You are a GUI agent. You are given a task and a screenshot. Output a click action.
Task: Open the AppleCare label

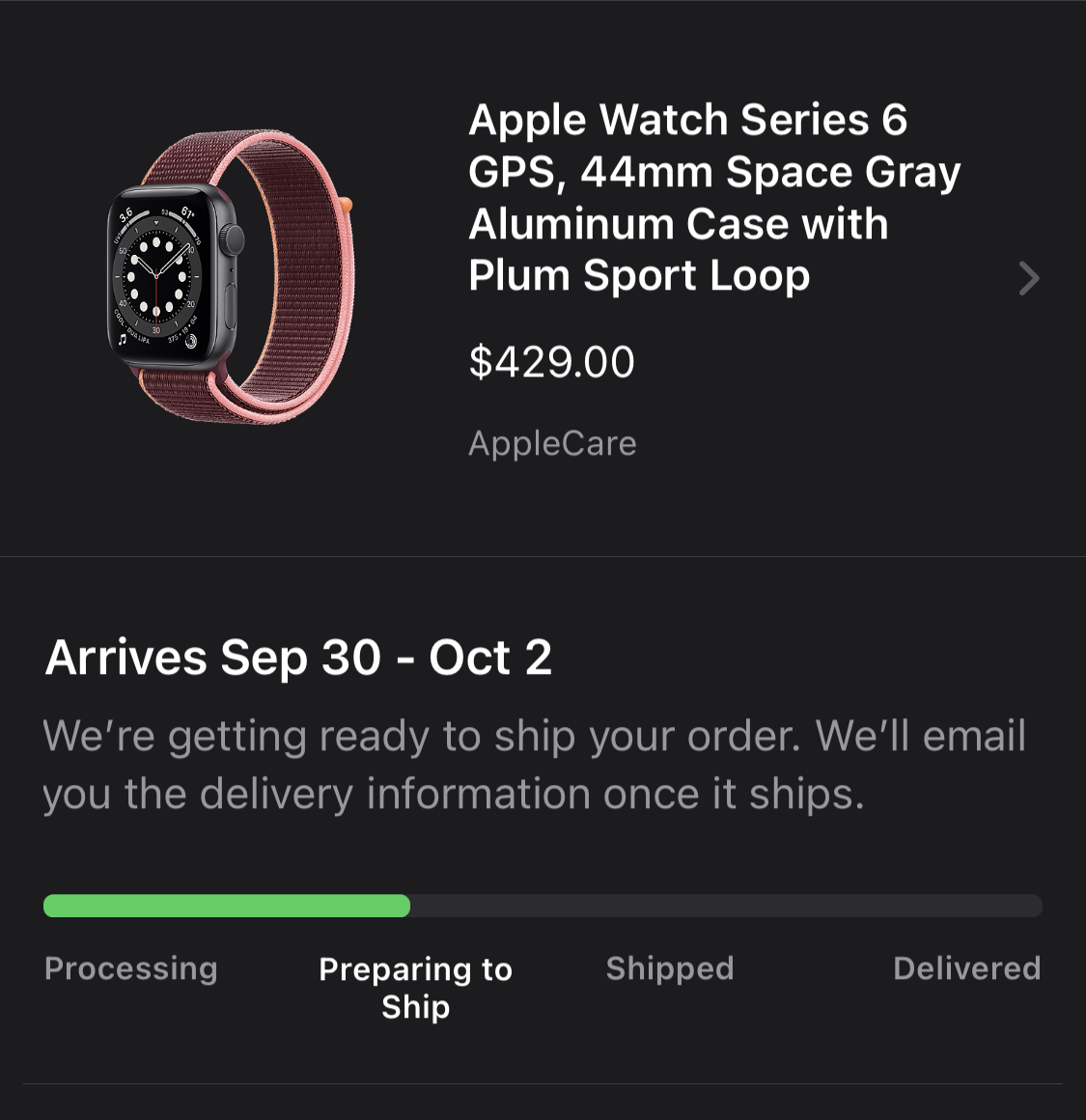pos(552,443)
